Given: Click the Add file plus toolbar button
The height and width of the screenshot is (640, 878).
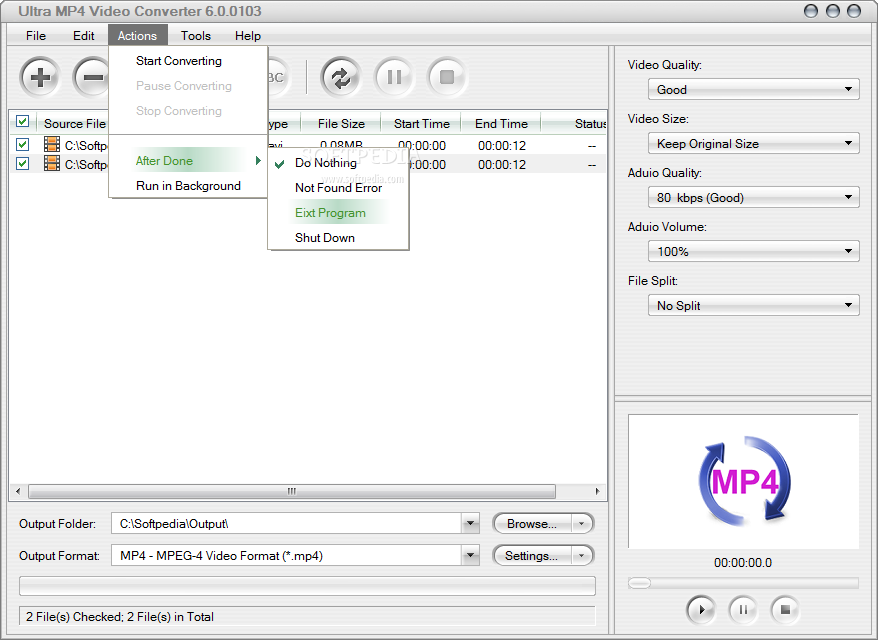Looking at the screenshot, I should click(x=40, y=77).
